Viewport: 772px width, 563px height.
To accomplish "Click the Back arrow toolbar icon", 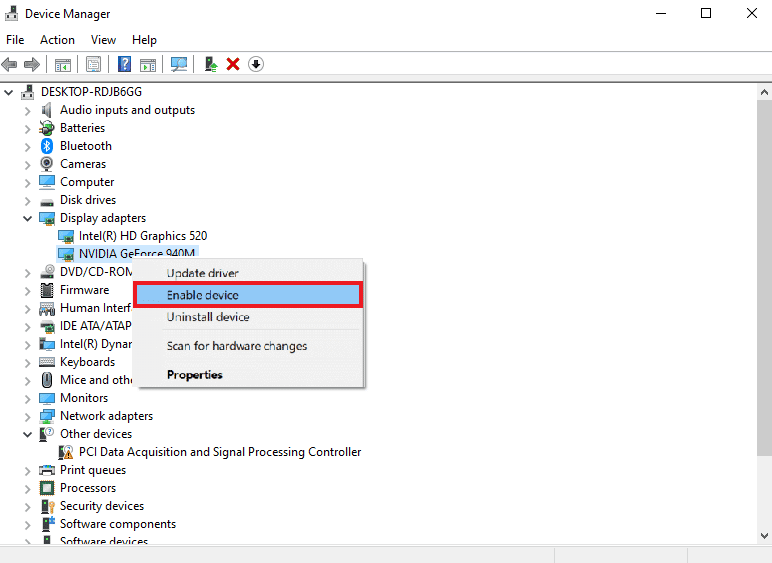I will (9, 64).
